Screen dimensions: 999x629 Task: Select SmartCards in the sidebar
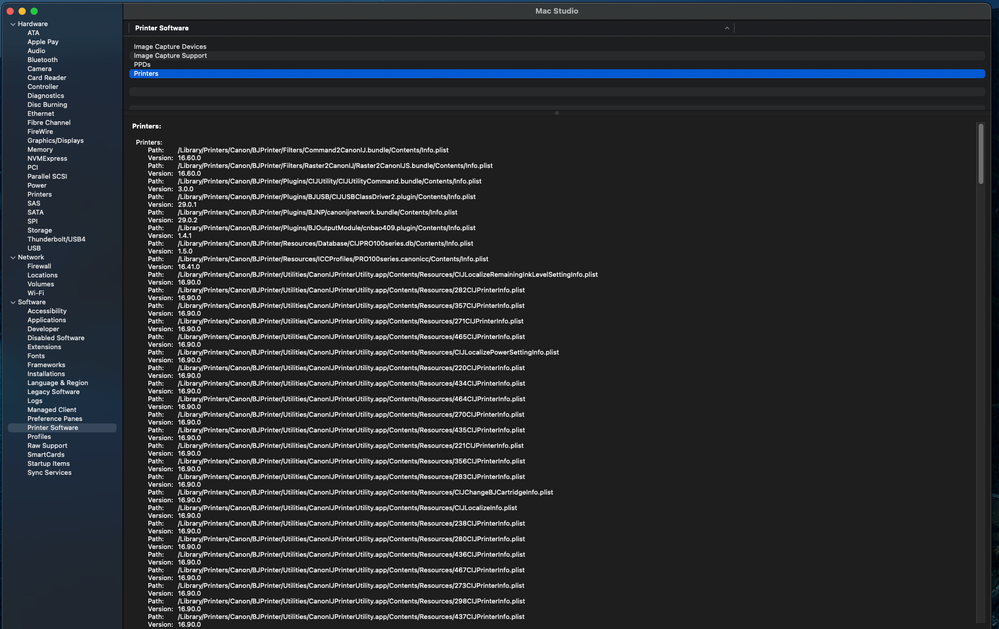point(46,454)
